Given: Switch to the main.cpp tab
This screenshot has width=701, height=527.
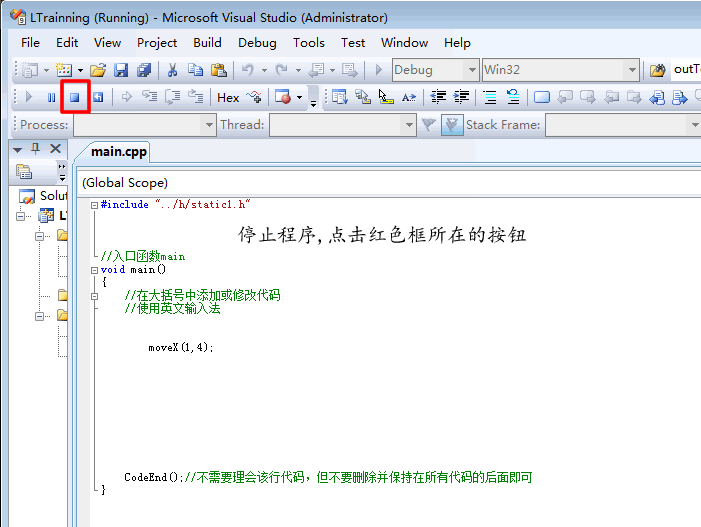Looking at the screenshot, I should tap(119, 151).
